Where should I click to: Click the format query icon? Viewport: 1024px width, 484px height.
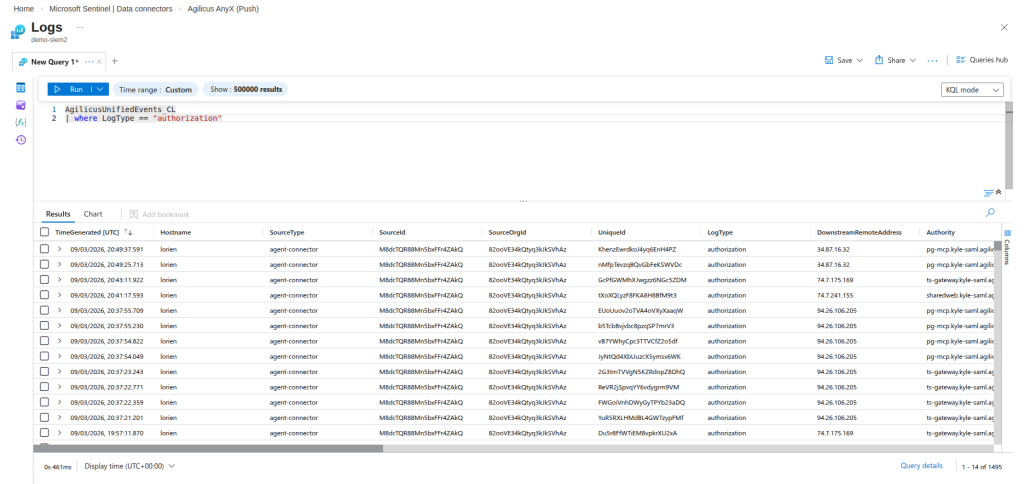(x=988, y=193)
